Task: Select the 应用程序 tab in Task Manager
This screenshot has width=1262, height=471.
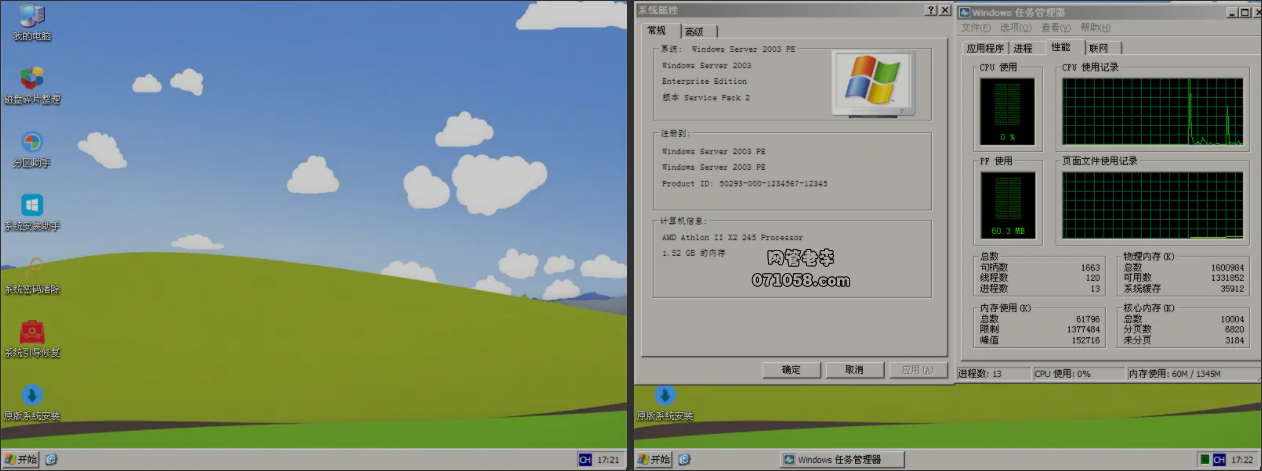Action: click(x=985, y=48)
